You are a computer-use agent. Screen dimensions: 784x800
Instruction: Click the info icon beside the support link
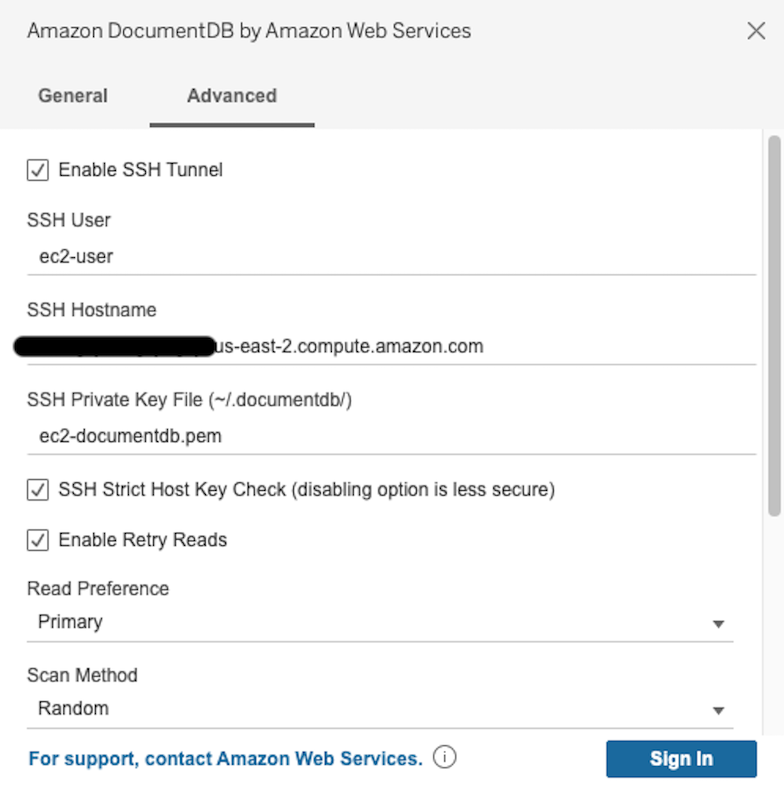coord(444,758)
